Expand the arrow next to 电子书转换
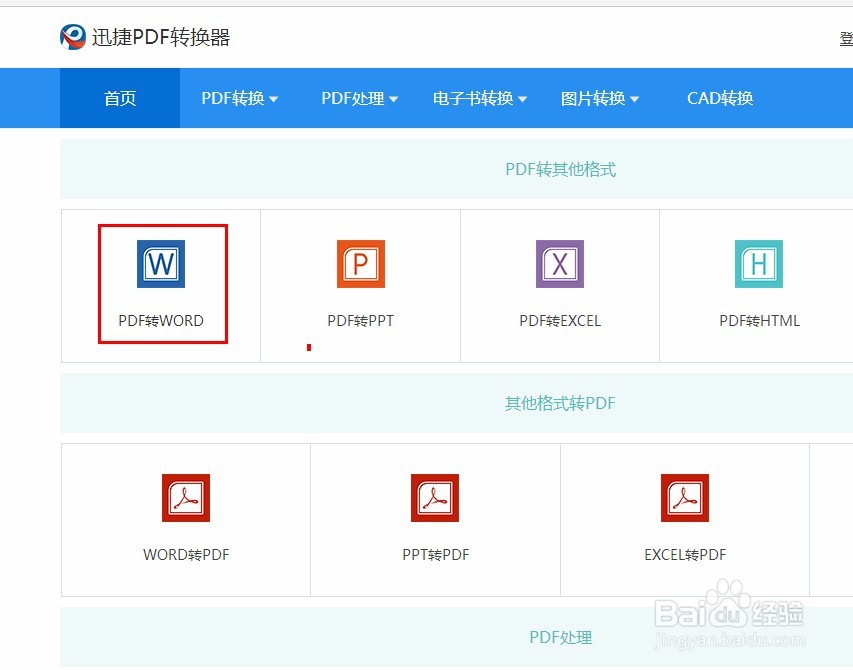This screenshot has width=853, height=670. point(522,100)
